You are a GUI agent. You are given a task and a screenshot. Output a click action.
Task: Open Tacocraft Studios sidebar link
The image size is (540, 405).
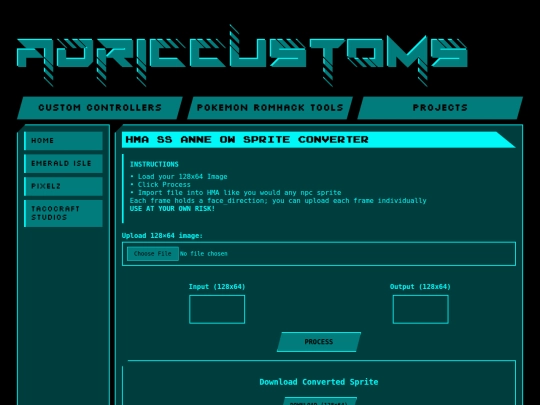pos(63,213)
